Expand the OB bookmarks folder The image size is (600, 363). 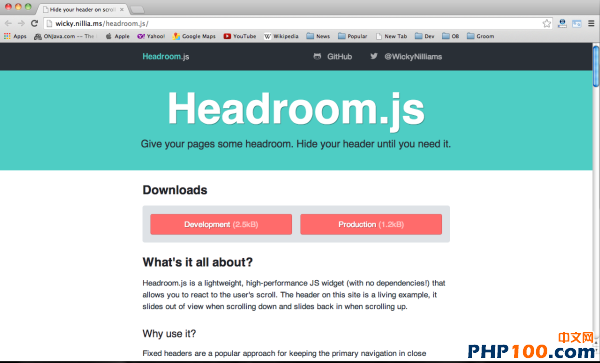[450, 36]
